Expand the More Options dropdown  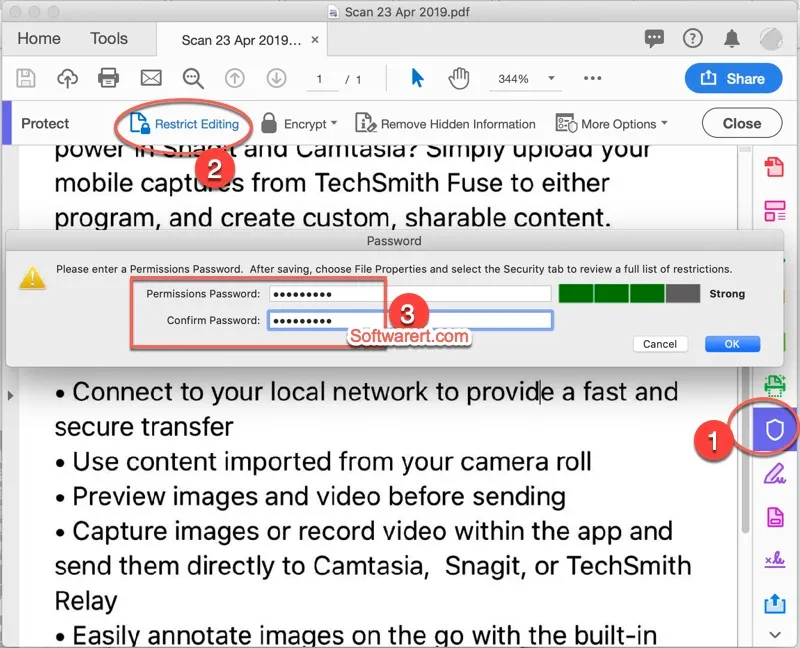pos(611,124)
